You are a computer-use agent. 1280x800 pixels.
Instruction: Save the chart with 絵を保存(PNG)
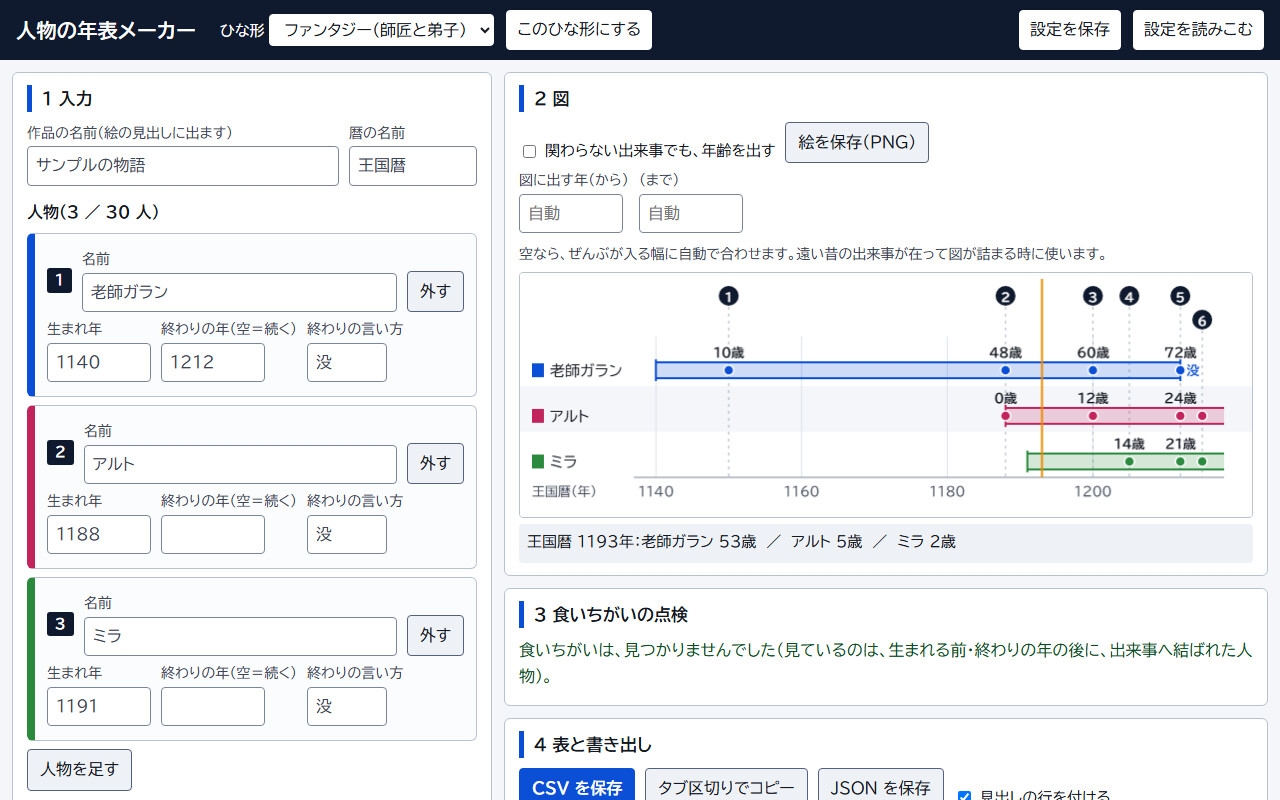pos(857,142)
